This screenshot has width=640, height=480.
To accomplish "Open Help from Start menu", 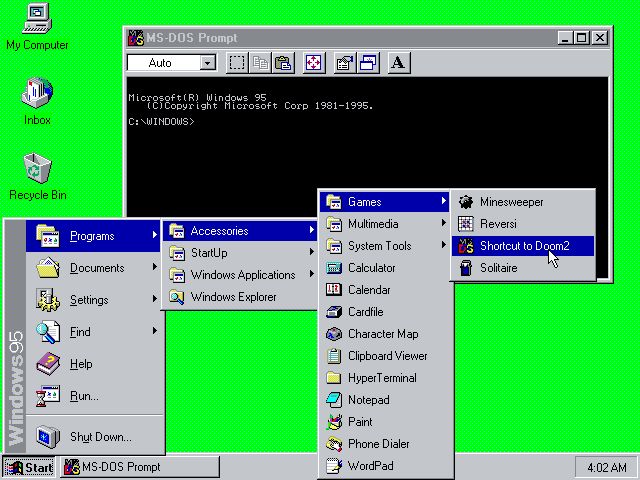I will (93, 364).
